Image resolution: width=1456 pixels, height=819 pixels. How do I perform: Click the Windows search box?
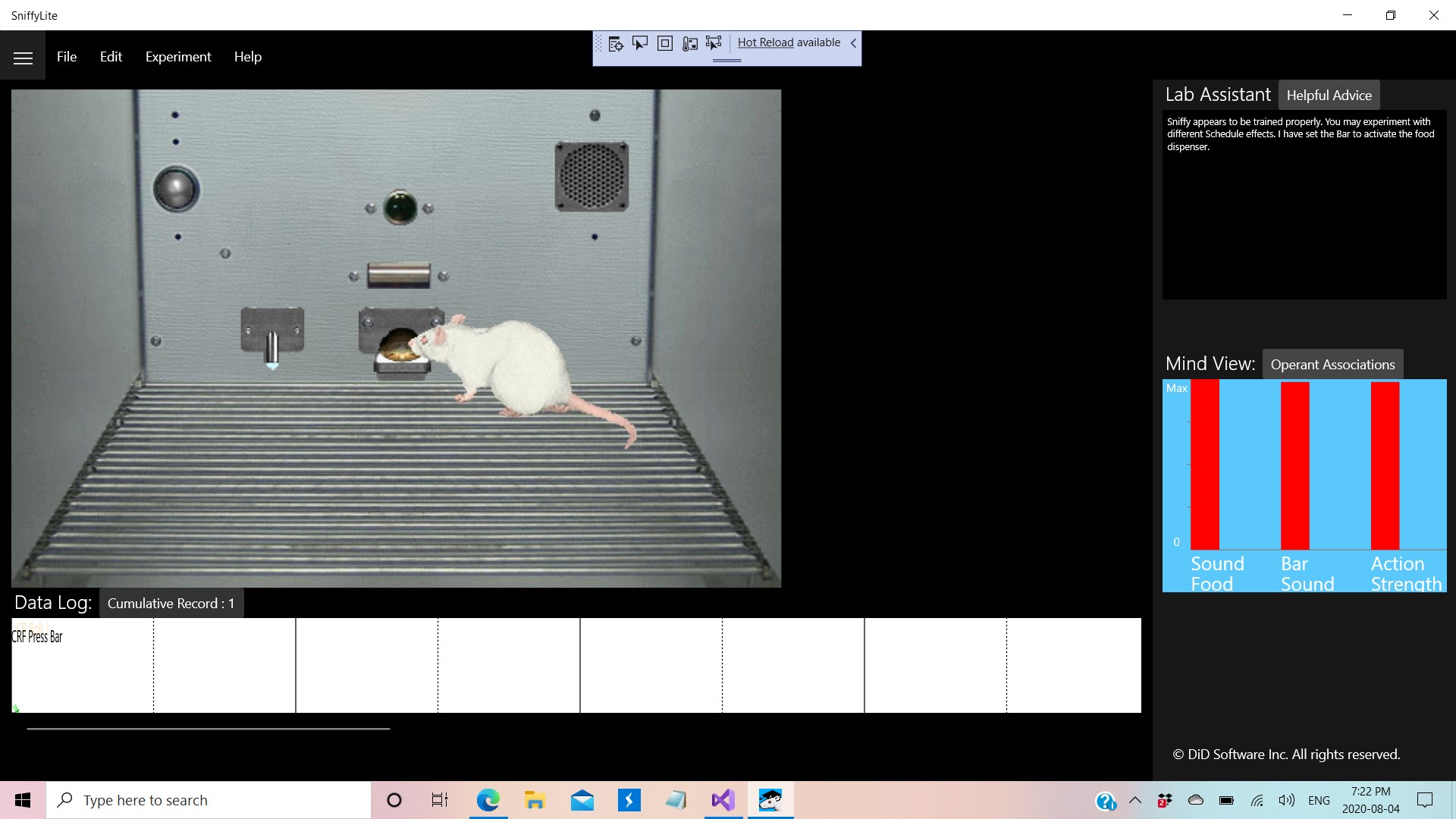[x=209, y=799]
